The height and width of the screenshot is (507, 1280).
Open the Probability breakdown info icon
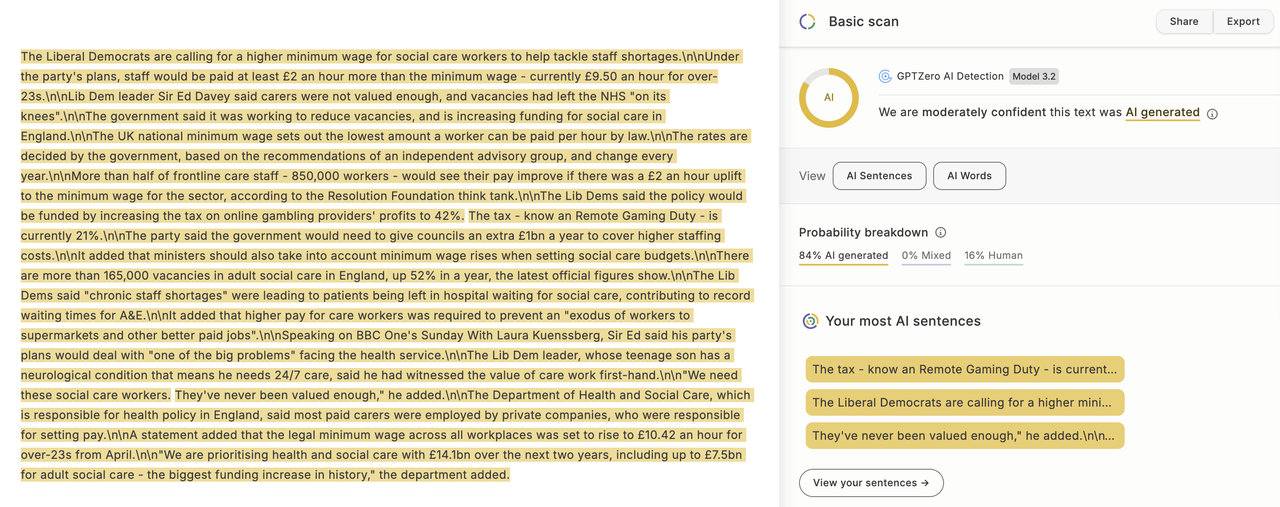click(x=940, y=232)
